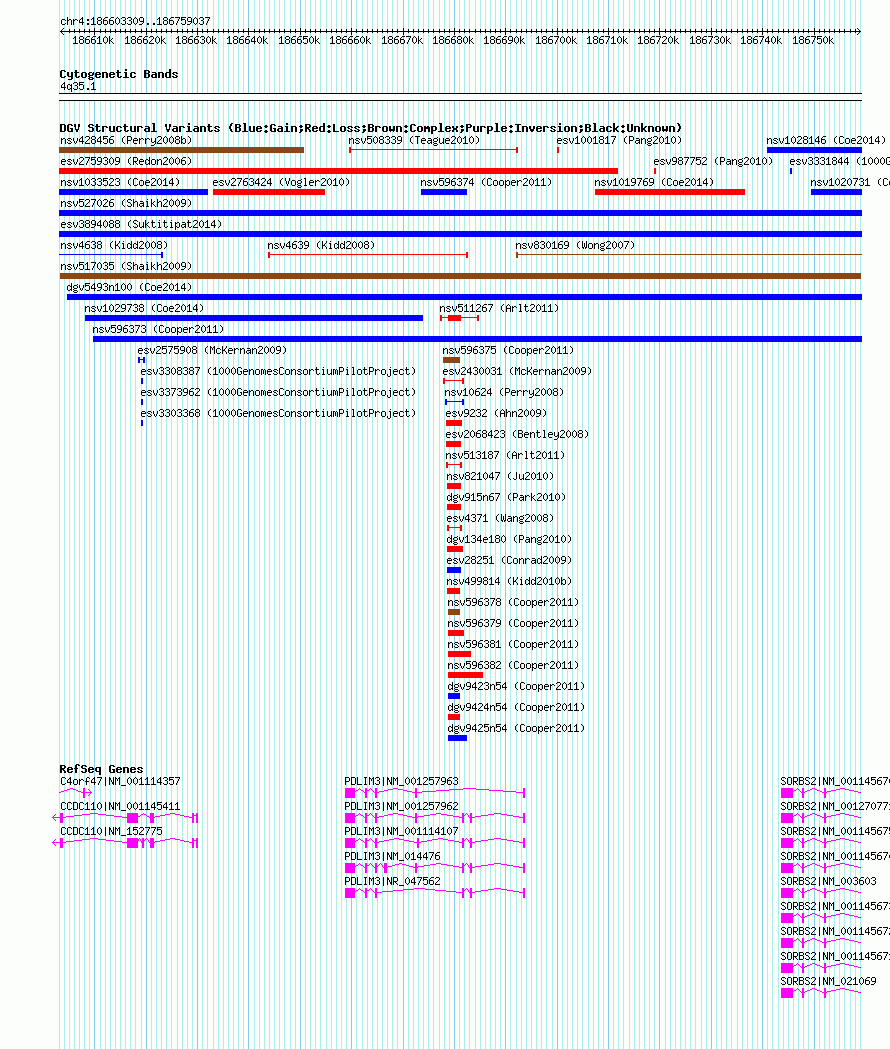Open variant nsv511267 (Arlt2011)
Image resolution: width=890 pixels, height=1049 pixels.
[x=499, y=308]
